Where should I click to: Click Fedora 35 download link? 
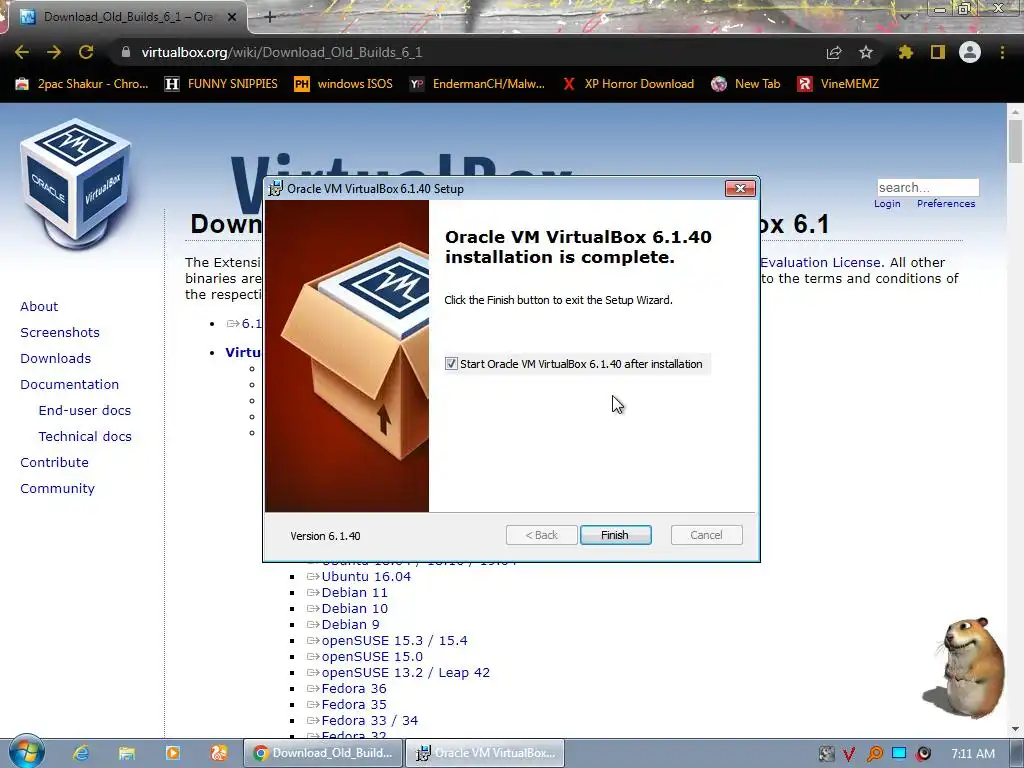click(x=354, y=705)
